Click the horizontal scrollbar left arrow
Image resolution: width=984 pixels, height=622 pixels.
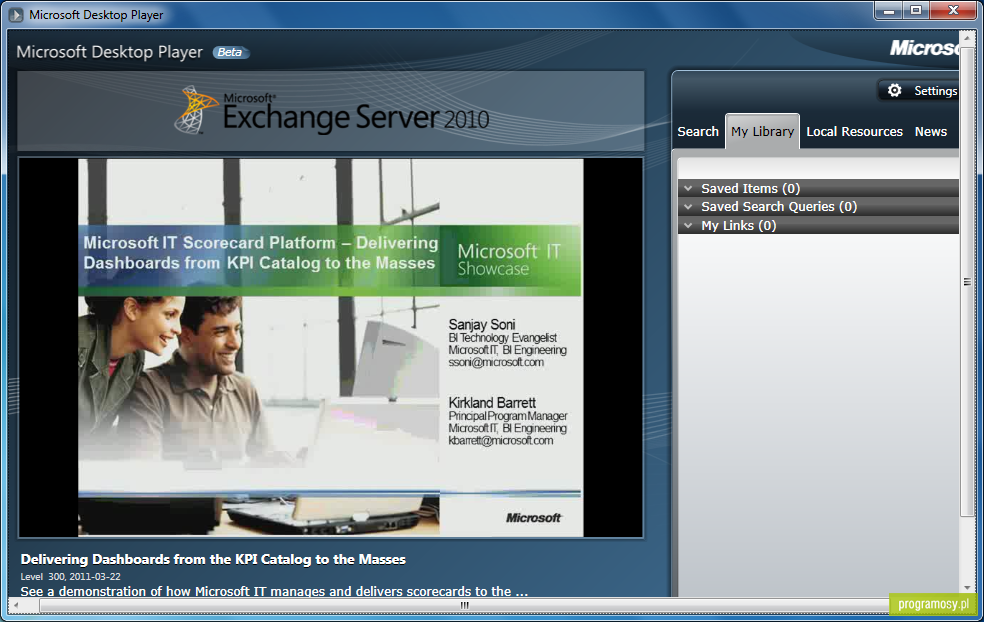[x=16, y=606]
